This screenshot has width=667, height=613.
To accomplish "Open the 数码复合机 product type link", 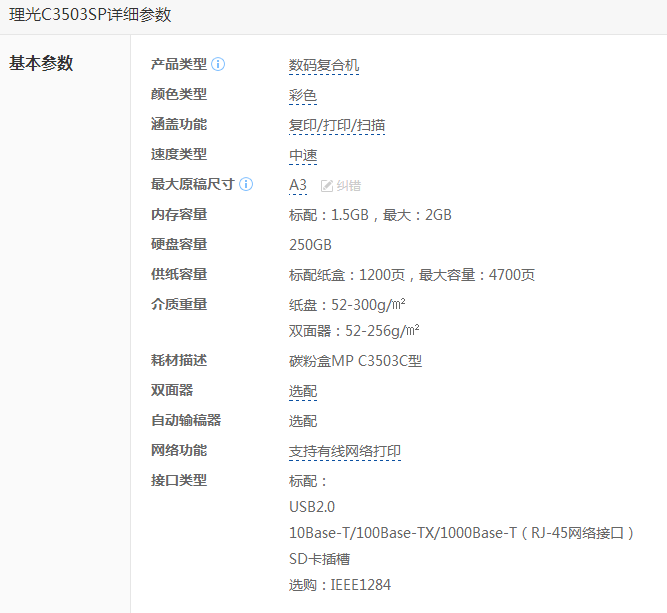I will 323,66.
